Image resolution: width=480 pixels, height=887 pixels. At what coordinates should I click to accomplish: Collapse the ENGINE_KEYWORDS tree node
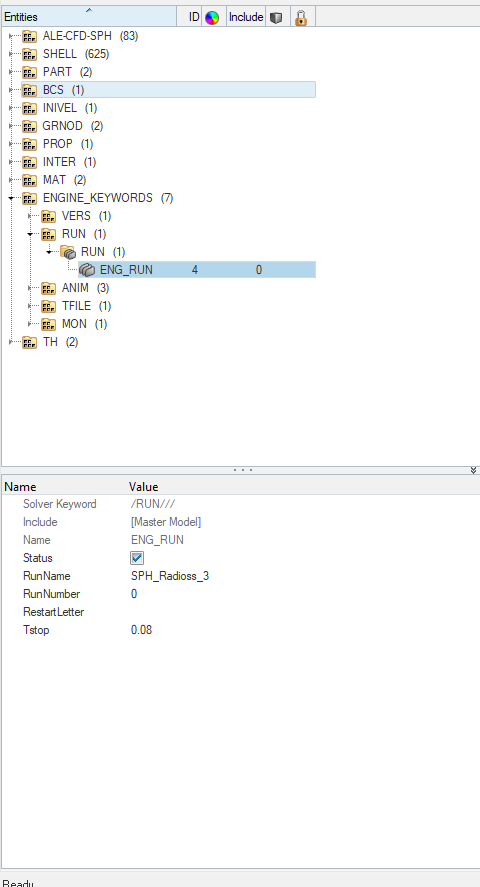point(11,199)
